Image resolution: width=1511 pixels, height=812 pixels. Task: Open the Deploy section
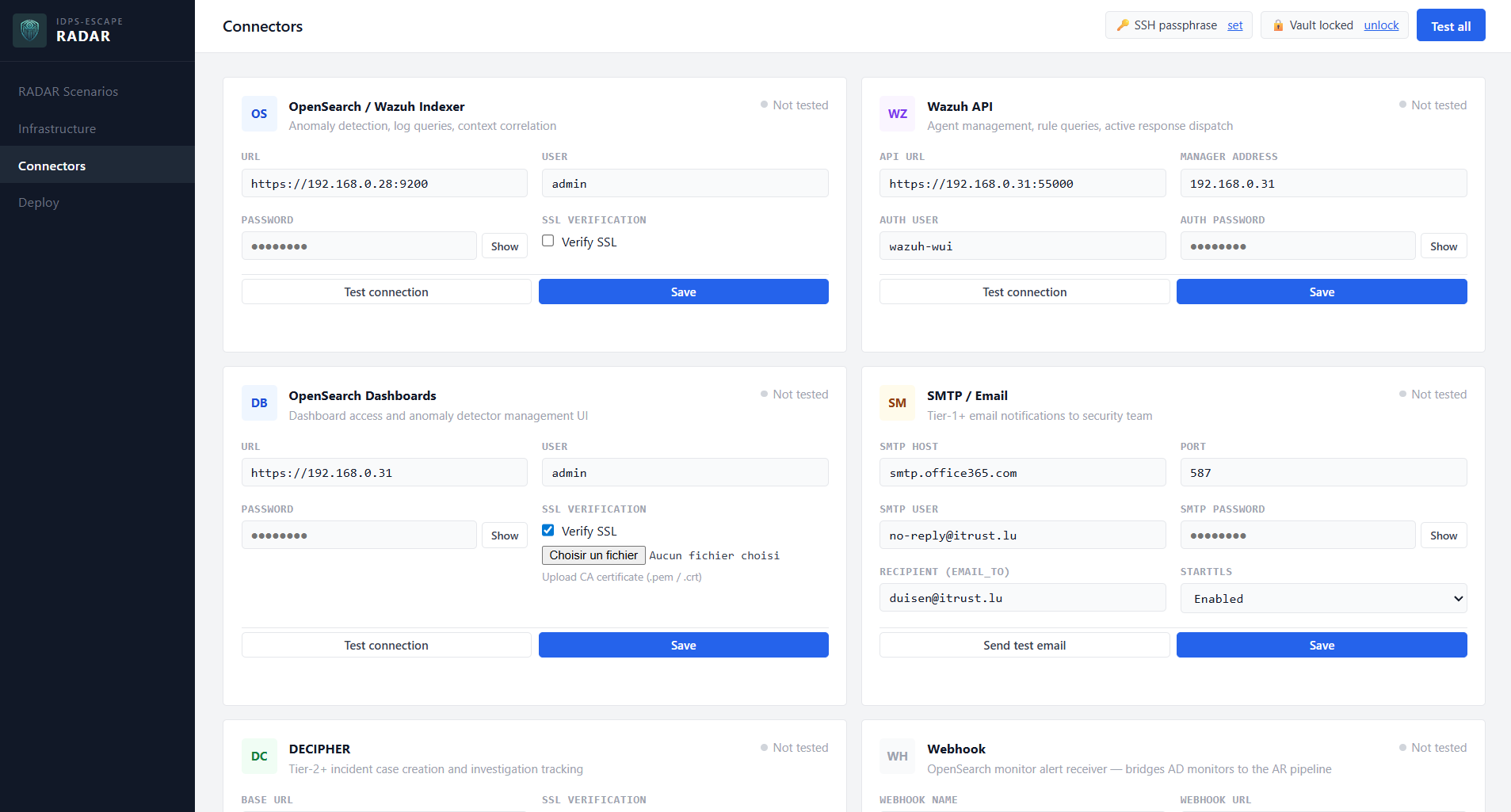[x=39, y=202]
